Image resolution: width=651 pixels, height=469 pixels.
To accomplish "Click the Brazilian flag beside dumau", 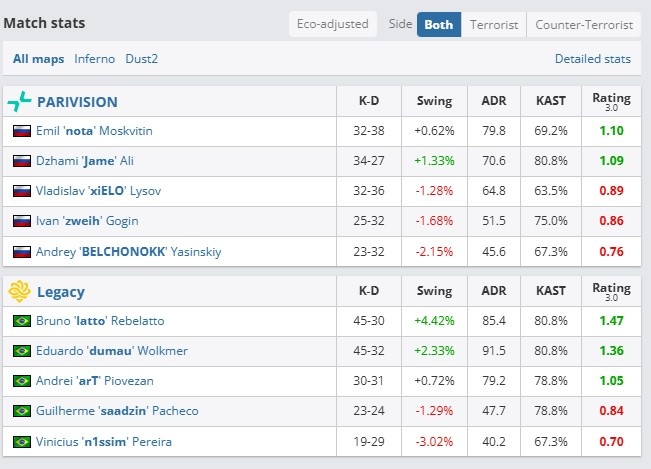I will 22,351.
